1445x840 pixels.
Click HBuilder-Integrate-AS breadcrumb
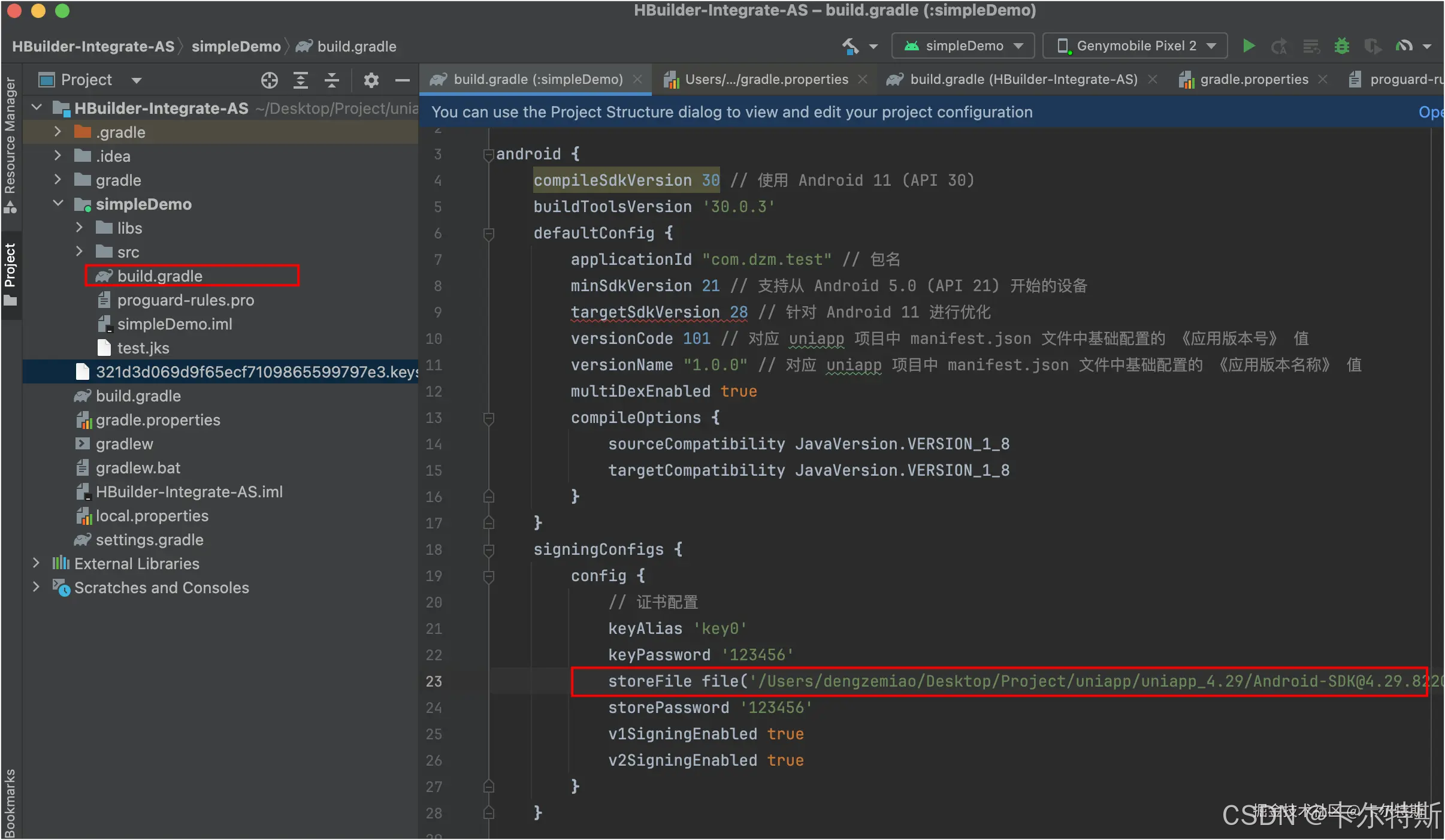coord(93,47)
